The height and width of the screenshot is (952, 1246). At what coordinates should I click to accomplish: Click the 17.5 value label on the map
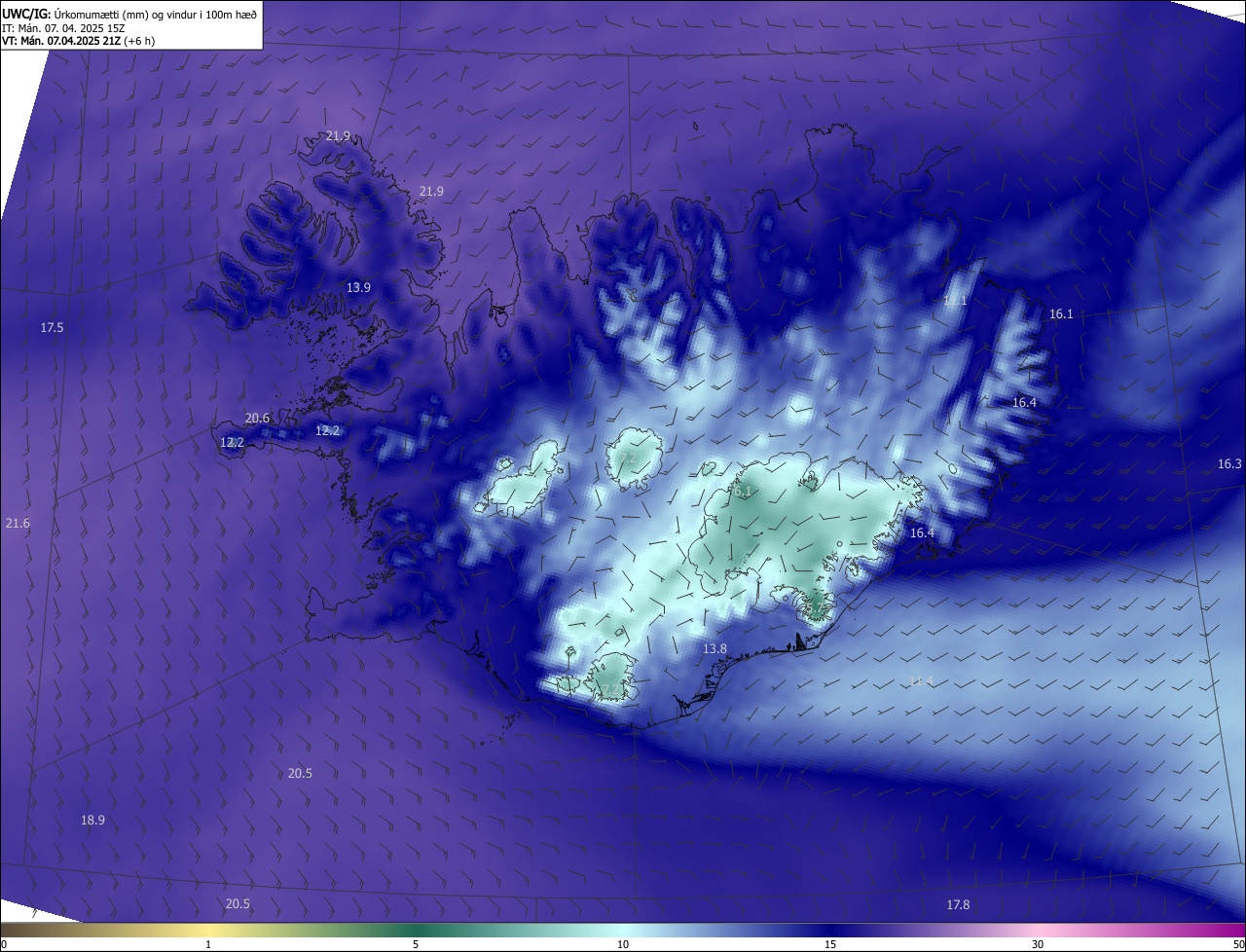pyautogui.click(x=52, y=328)
